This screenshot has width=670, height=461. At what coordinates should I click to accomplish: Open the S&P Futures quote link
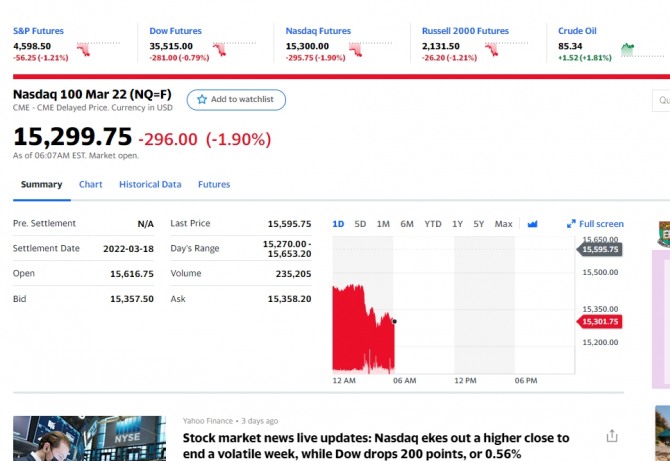pos(38,31)
